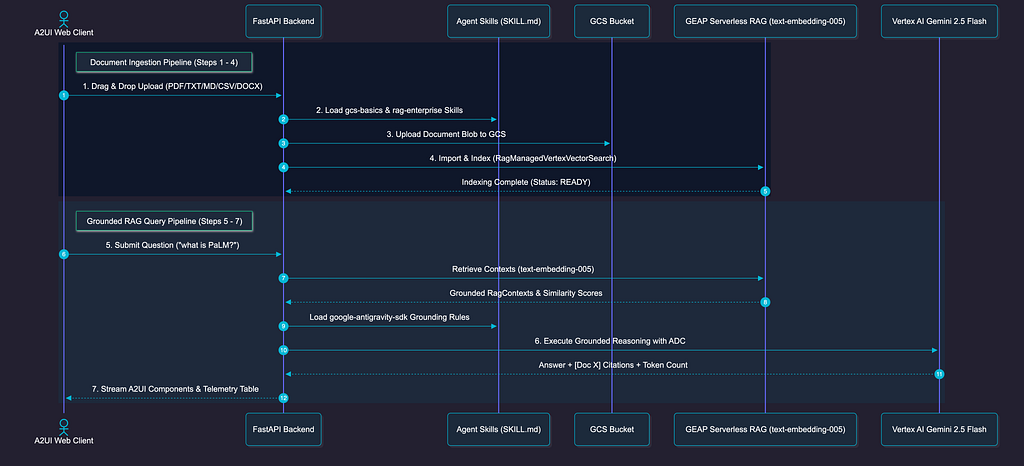This screenshot has width=1024, height=466.
Task: Click '2. Load gcs-basics & rag-enterprise Skills' label
Action: [390, 110]
